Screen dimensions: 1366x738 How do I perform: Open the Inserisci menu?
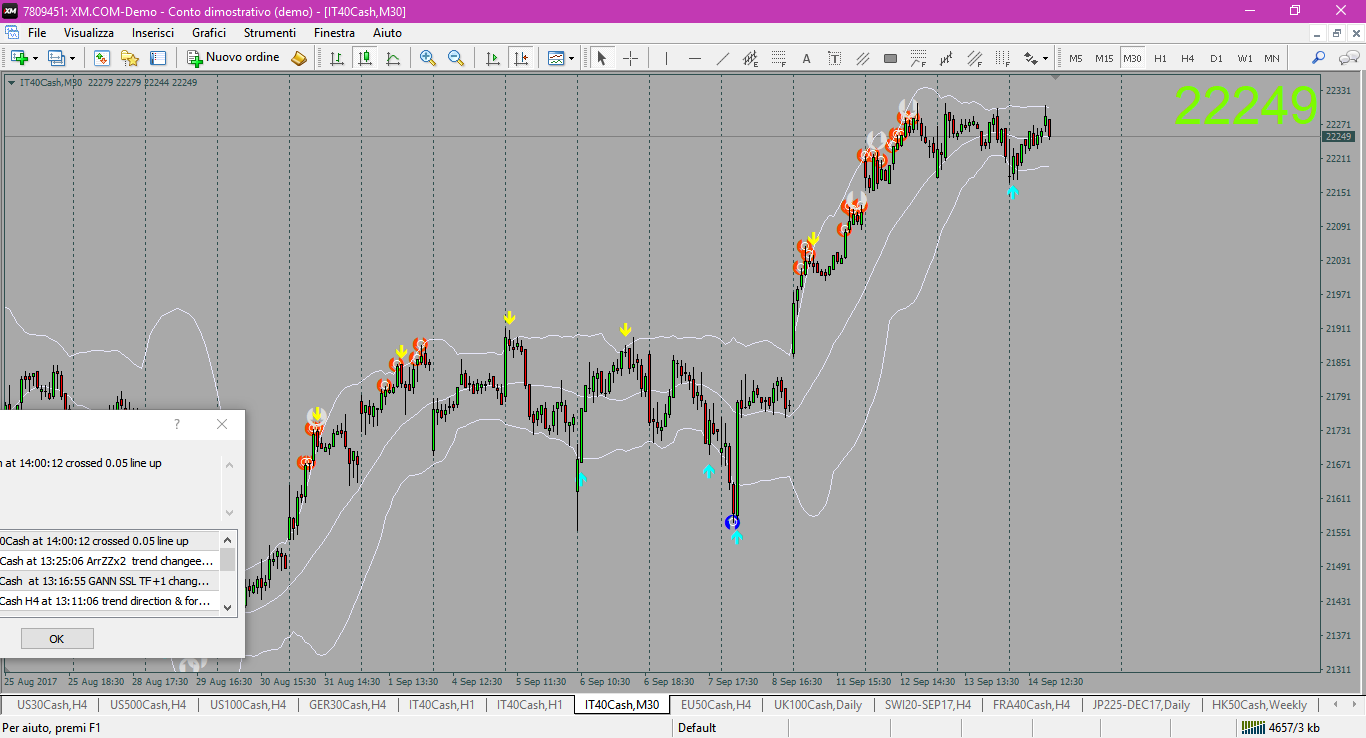coord(153,33)
